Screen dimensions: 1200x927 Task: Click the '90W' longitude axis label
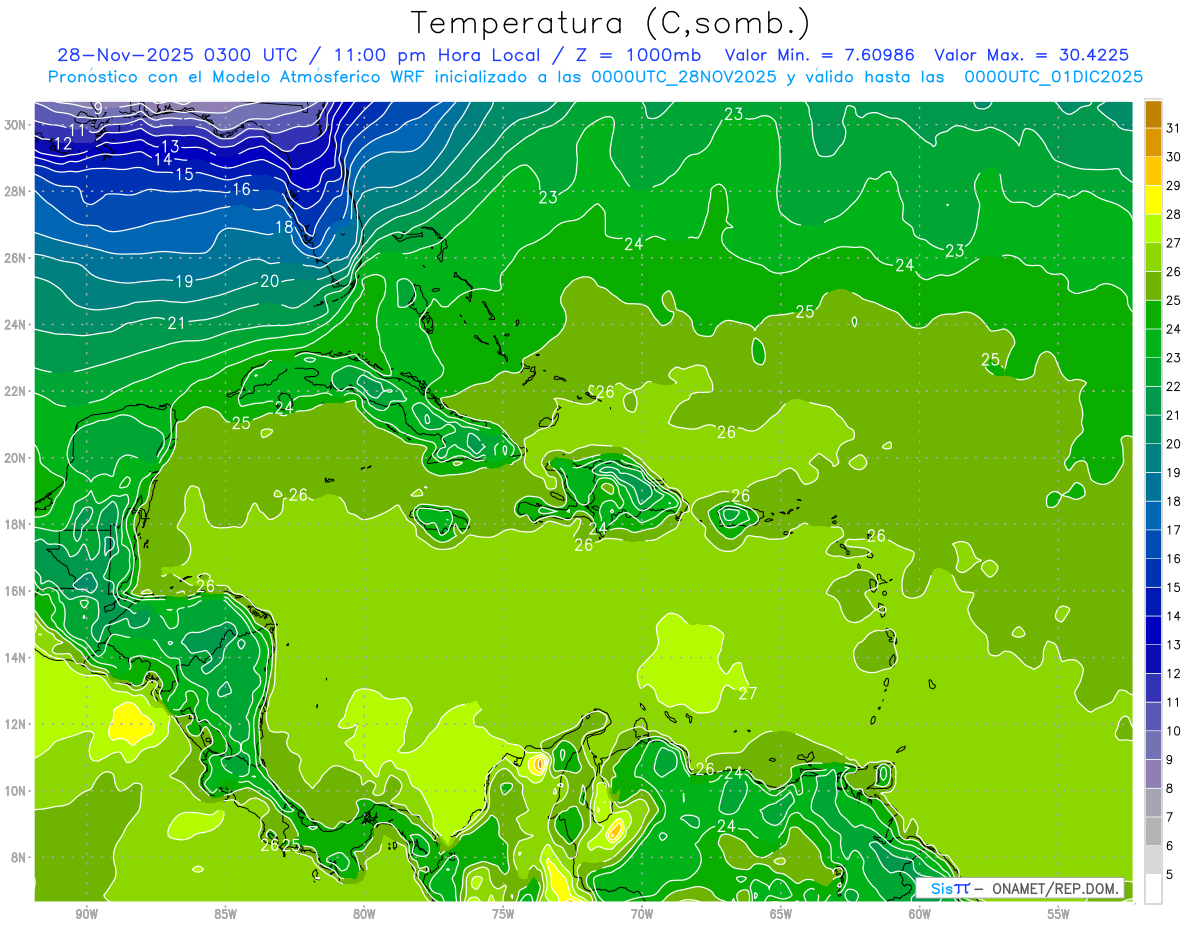[86, 914]
